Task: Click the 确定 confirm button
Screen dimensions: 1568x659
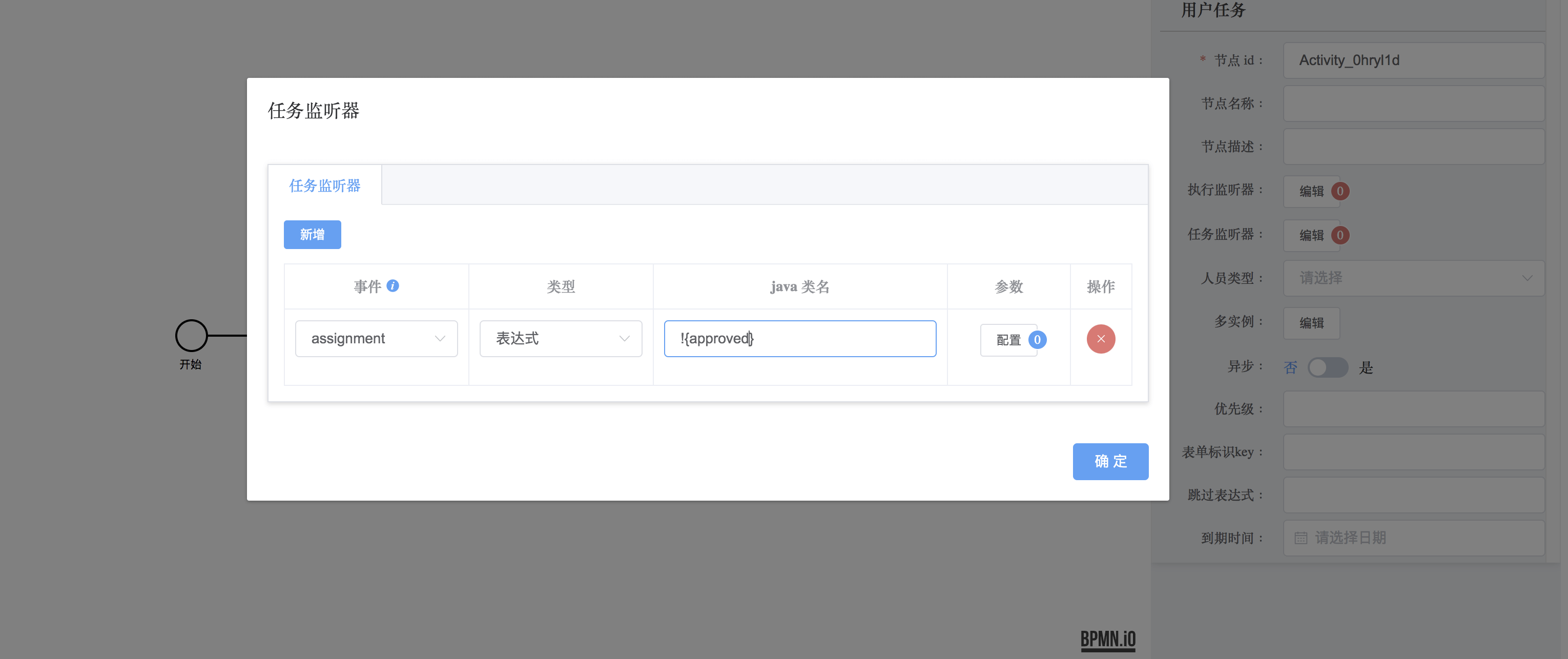Action: pos(1110,461)
